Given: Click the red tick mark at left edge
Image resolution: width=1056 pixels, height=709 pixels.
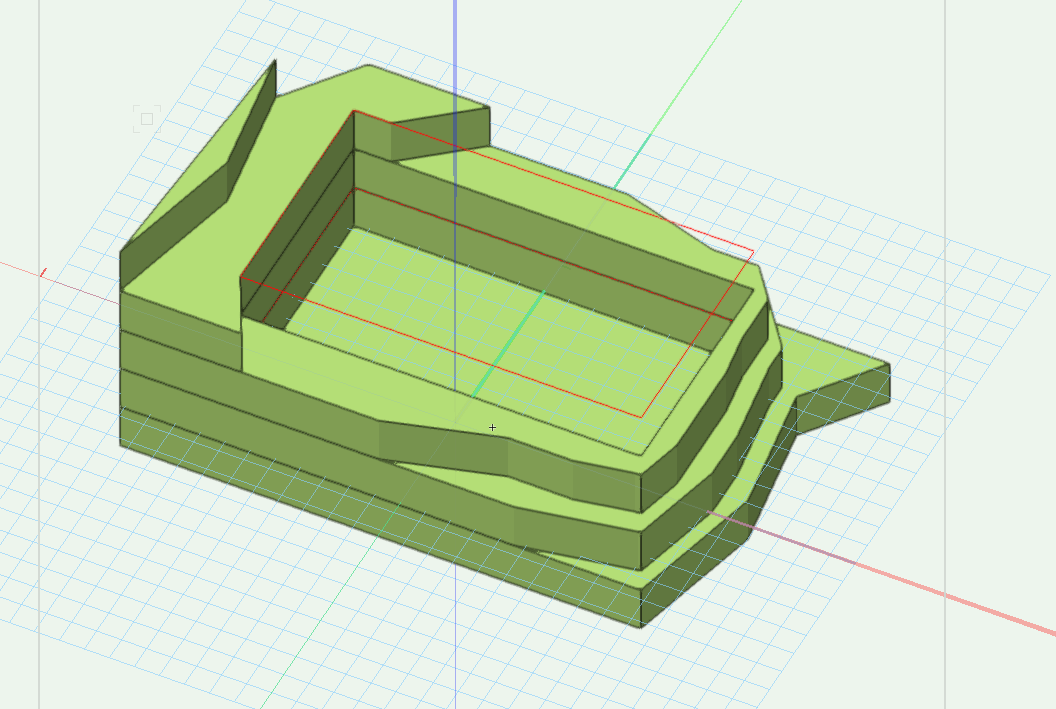Looking at the screenshot, I should coord(43,271).
